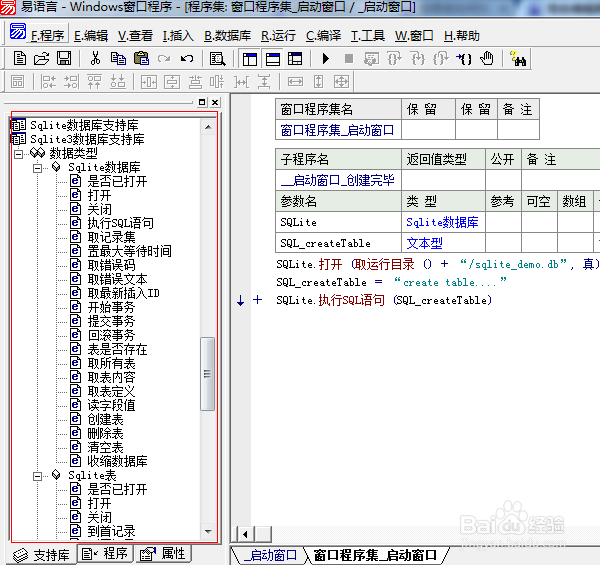The image size is (600, 565).
Task: Toggle the third panel layout icon
Action: [x=295, y=59]
